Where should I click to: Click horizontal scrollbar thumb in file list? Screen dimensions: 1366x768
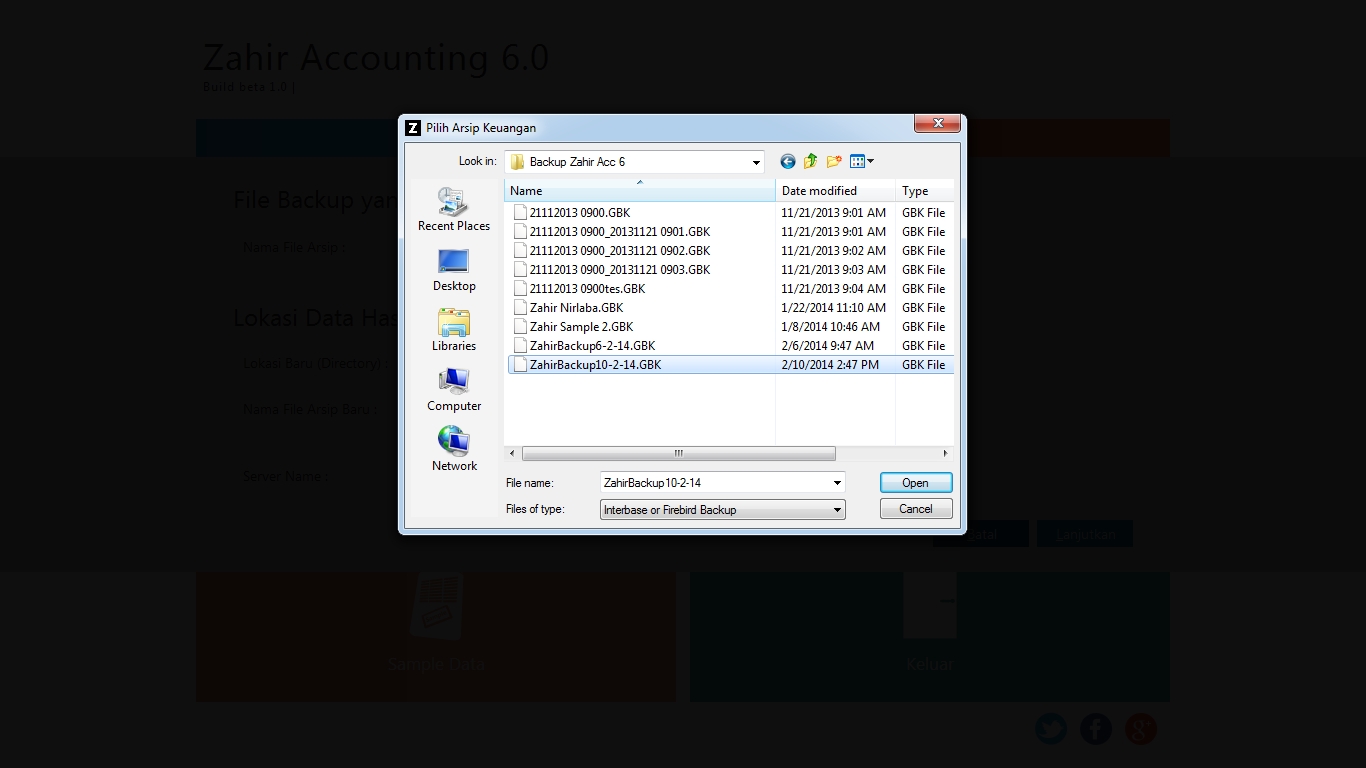(679, 453)
